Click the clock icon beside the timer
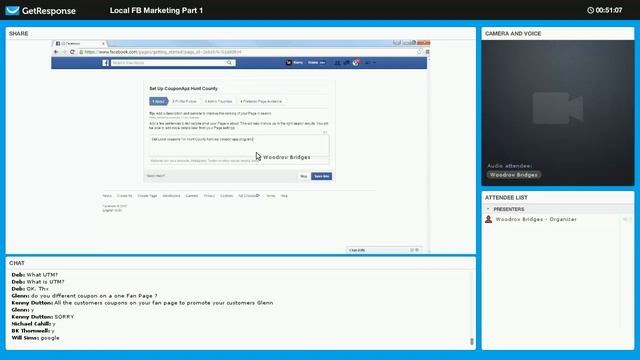 pyautogui.click(x=590, y=10)
